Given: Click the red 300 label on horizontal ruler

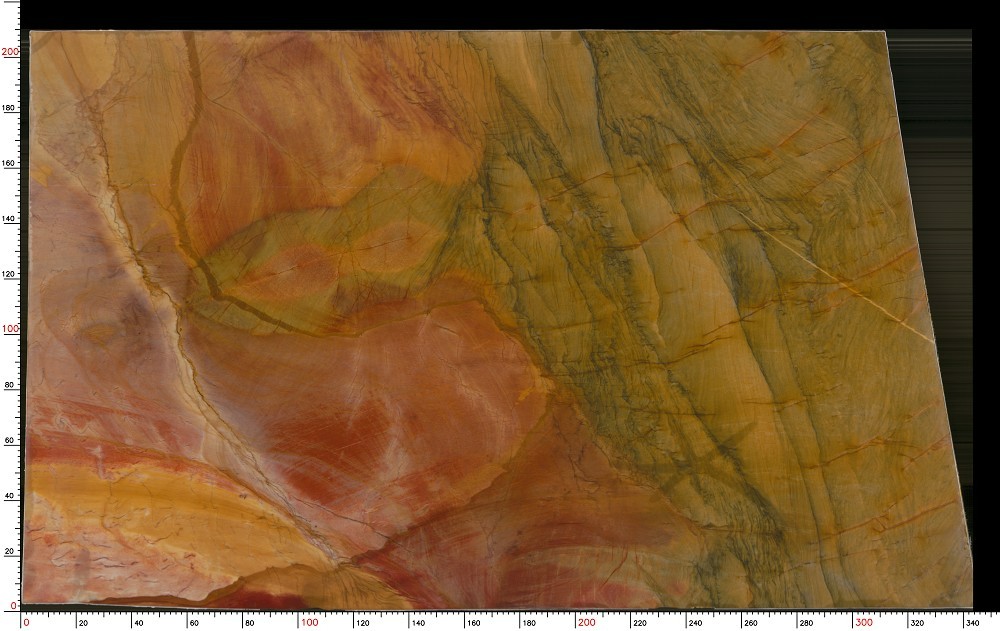Looking at the screenshot, I should point(864,622).
